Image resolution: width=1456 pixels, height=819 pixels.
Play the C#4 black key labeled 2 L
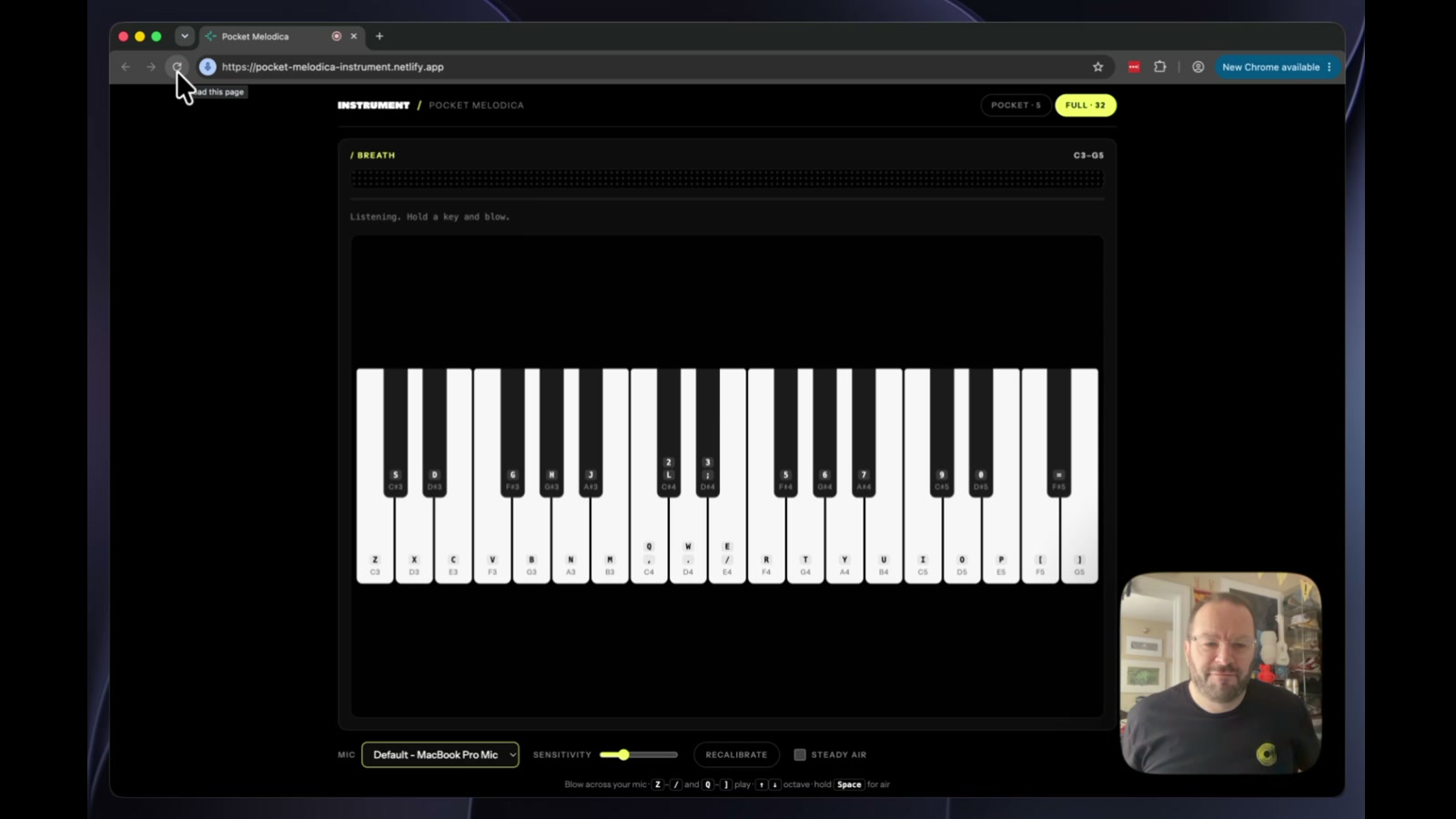click(669, 432)
